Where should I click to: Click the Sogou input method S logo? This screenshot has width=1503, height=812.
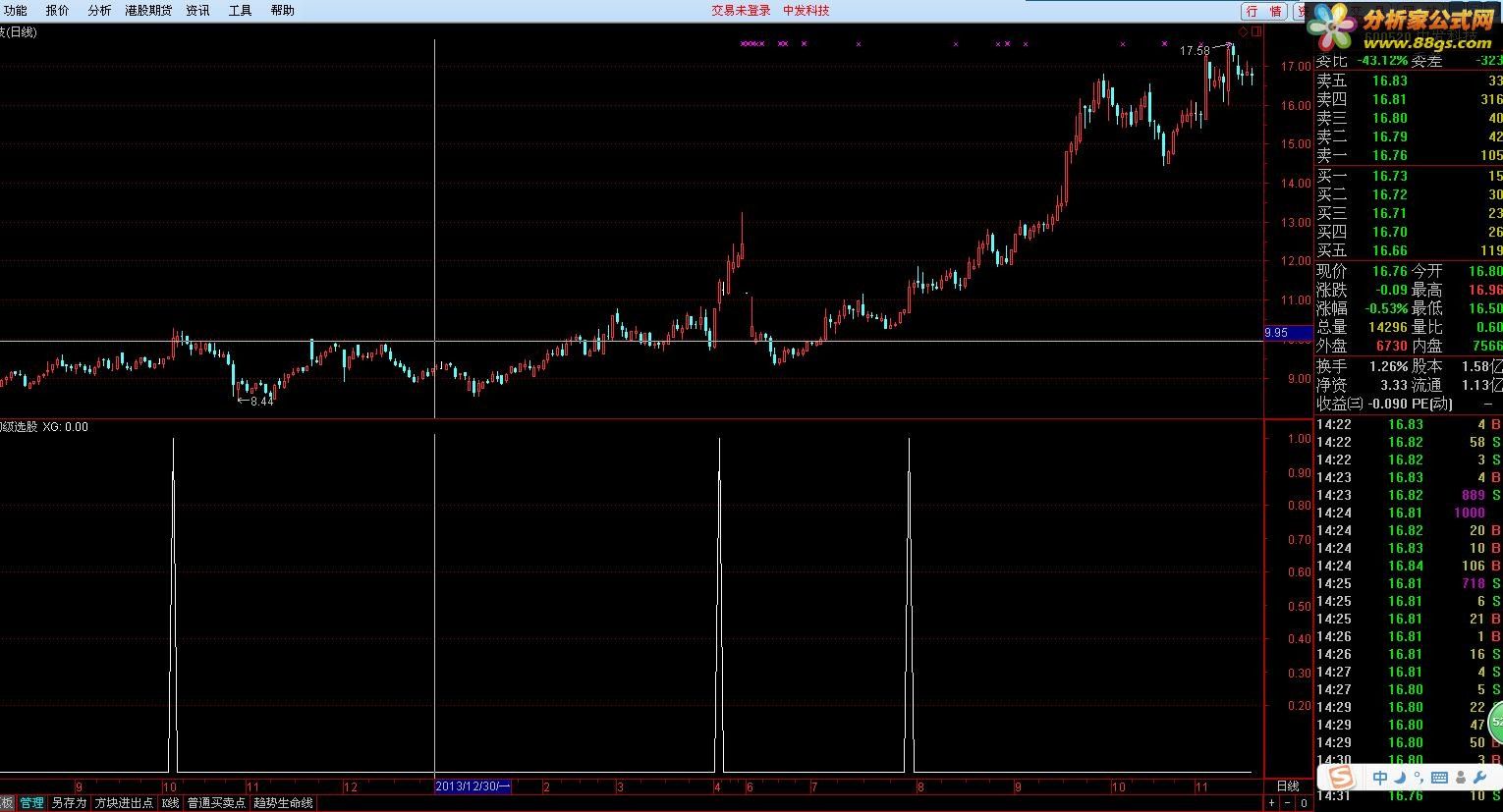pos(1341,778)
